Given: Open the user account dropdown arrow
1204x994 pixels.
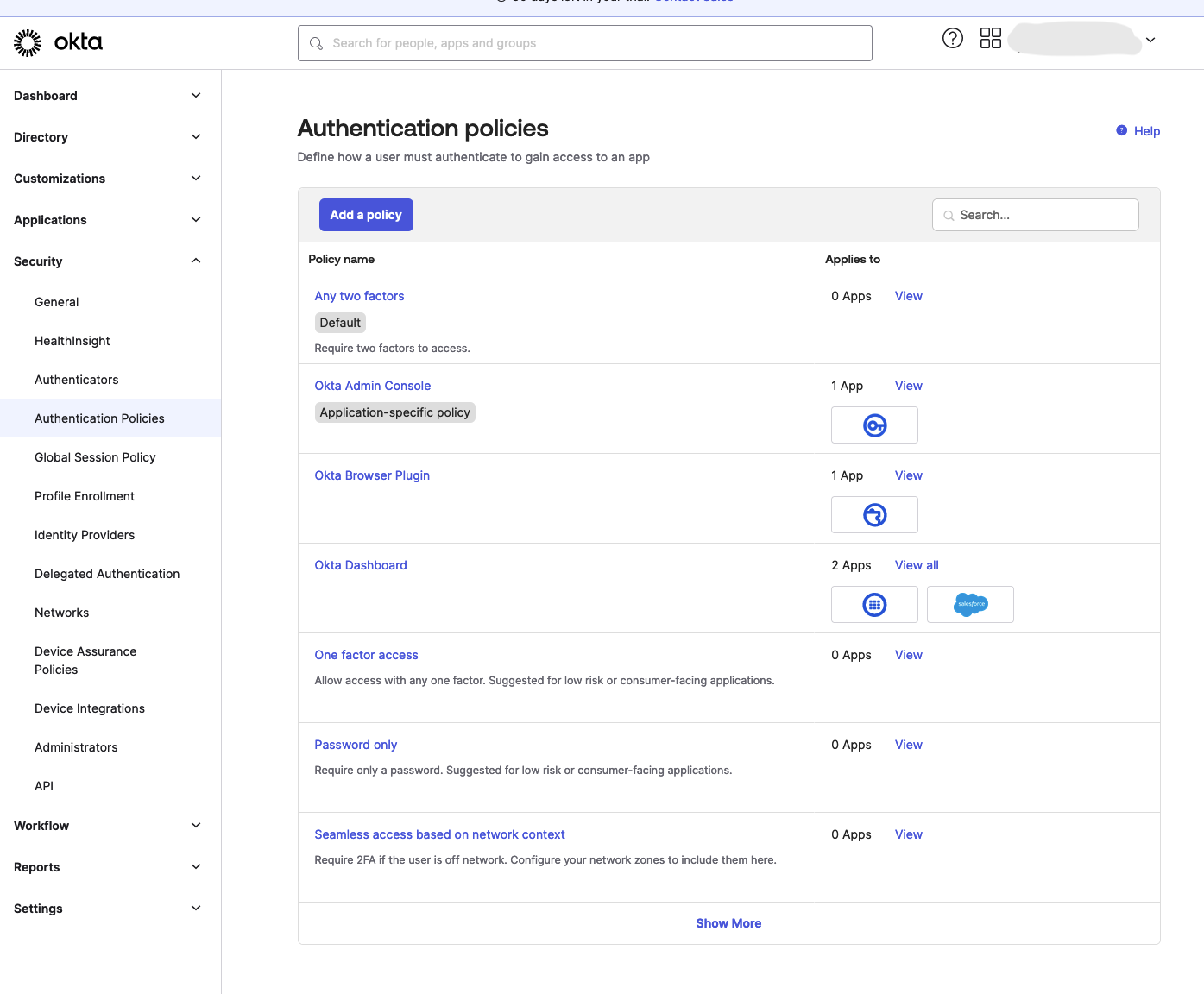Looking at the screenshot, I should pos(1150,40).
